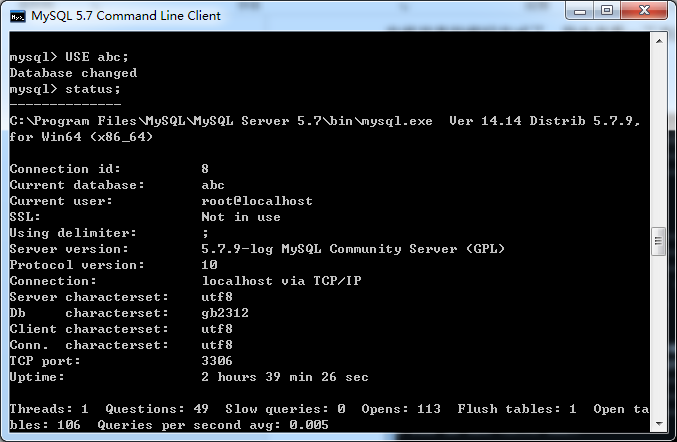677x442 pixels.
Task: Click the "localhost via TCP/IP" connection text
Action: (282, 281)
